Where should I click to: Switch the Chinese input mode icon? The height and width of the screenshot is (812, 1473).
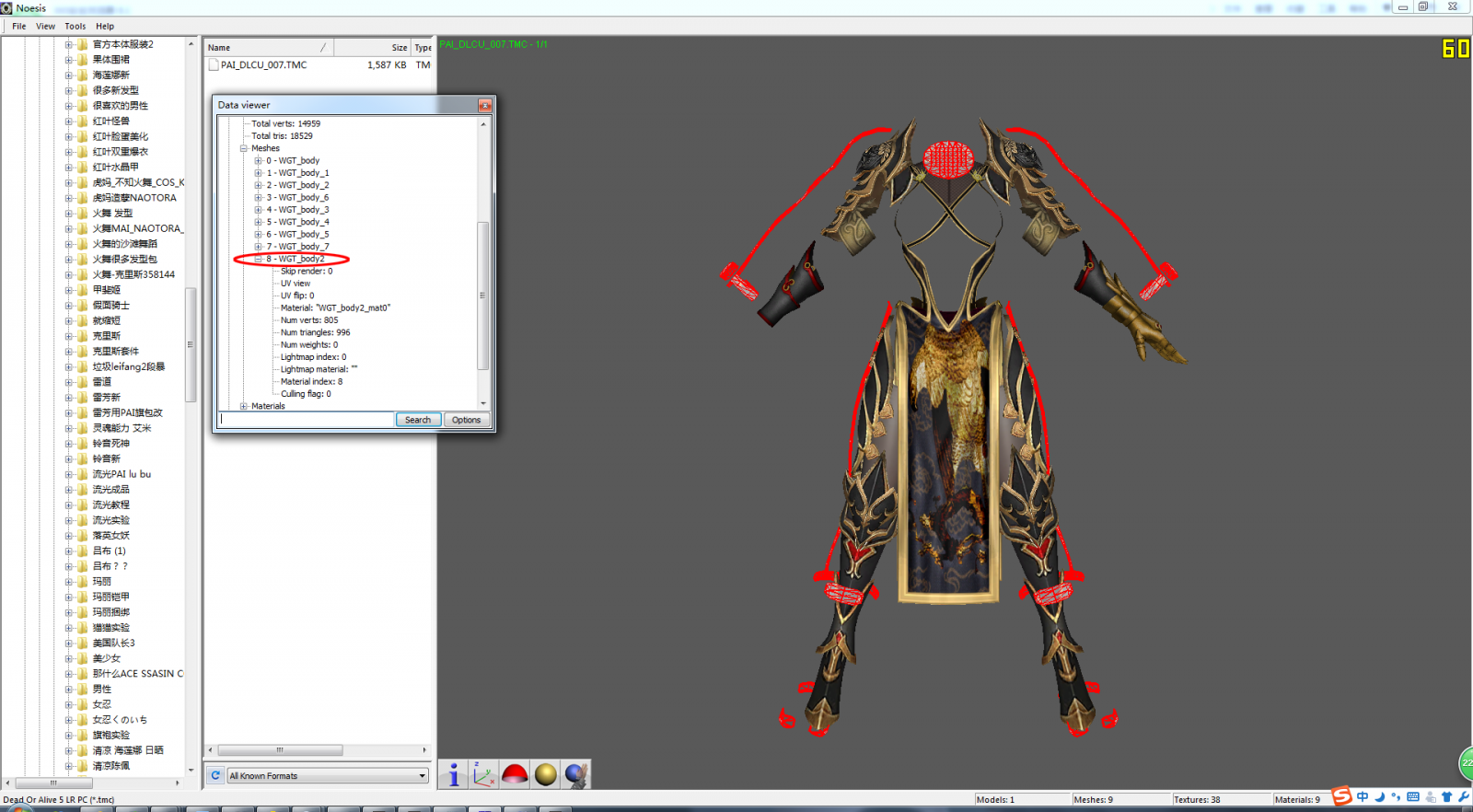[1363, 797]
